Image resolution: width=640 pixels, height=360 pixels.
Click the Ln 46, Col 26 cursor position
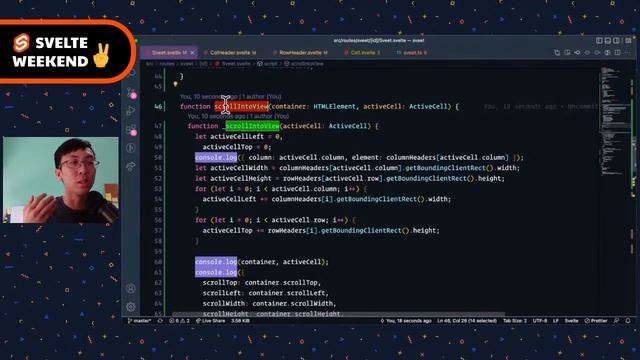pyautogui.click(x=467, y=321)
